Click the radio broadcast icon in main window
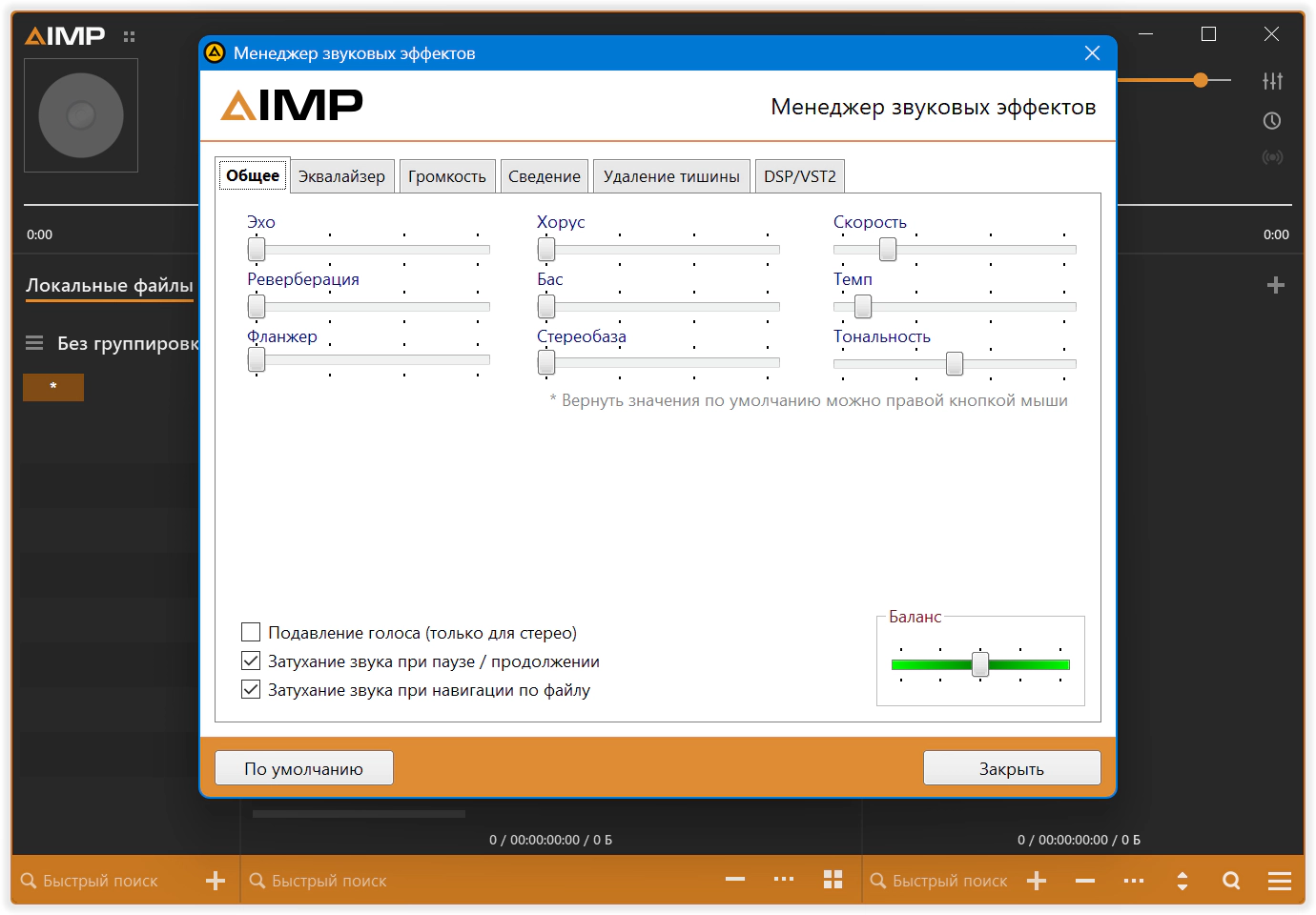1316x915 pixels. [1272, 157]
